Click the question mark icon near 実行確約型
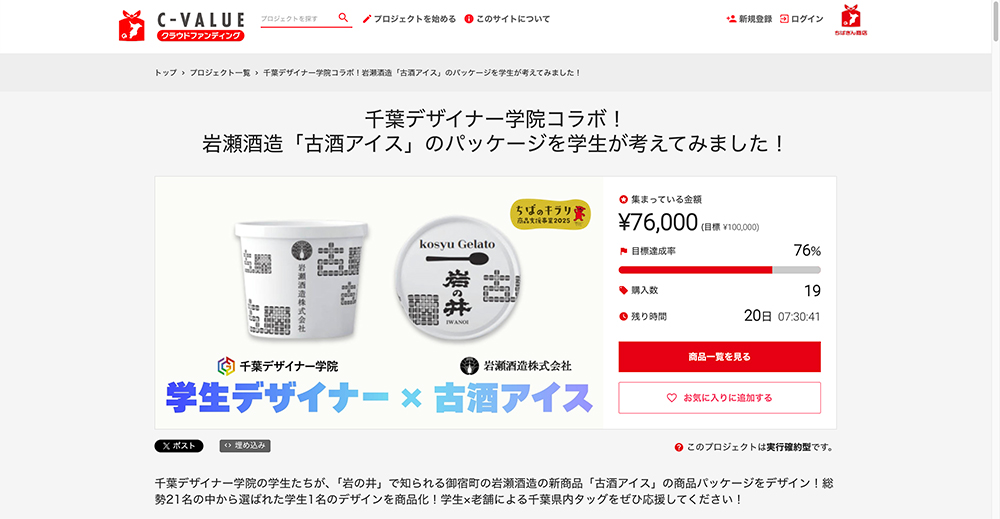The image size is (1000, 519). click(679, 448)
